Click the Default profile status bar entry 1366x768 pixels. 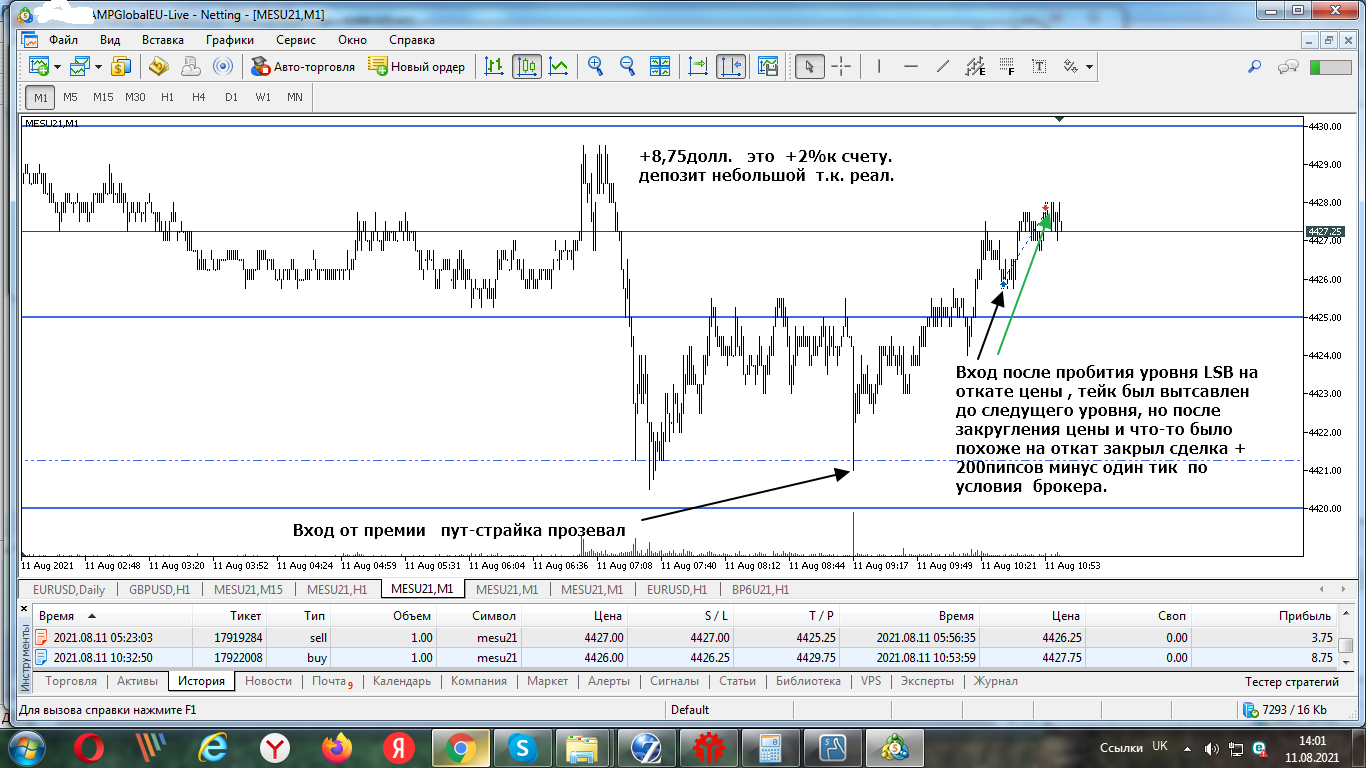(x=690, y=710)
